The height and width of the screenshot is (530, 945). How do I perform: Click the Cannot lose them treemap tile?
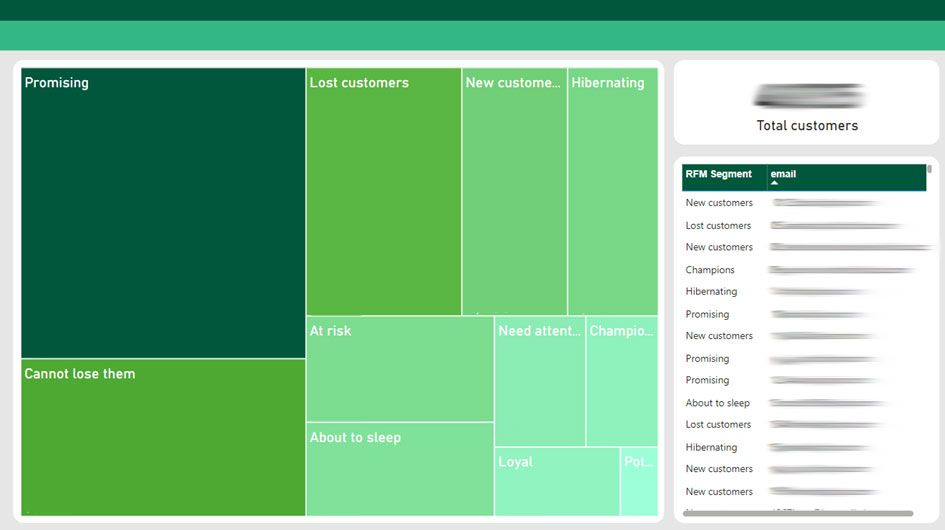pyautogui.click(x=163, y=437)
